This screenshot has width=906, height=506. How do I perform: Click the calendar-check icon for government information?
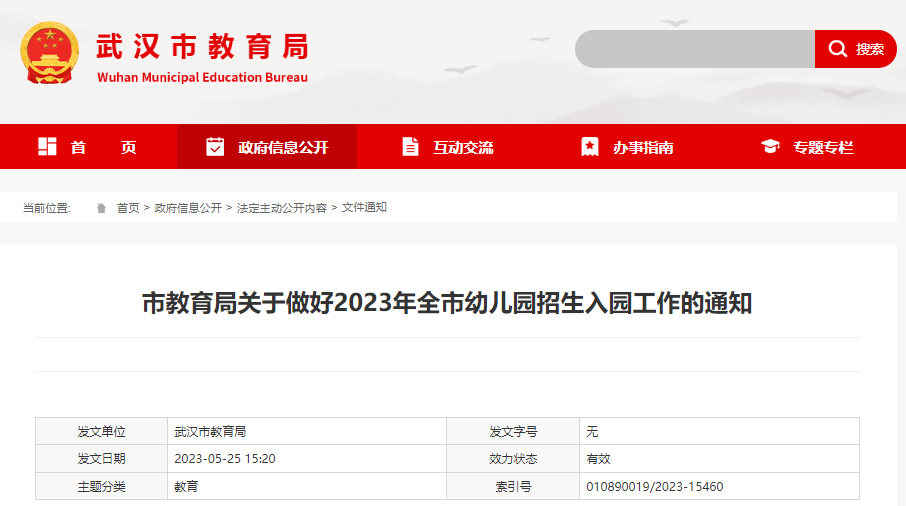click(x=215, y=147)
